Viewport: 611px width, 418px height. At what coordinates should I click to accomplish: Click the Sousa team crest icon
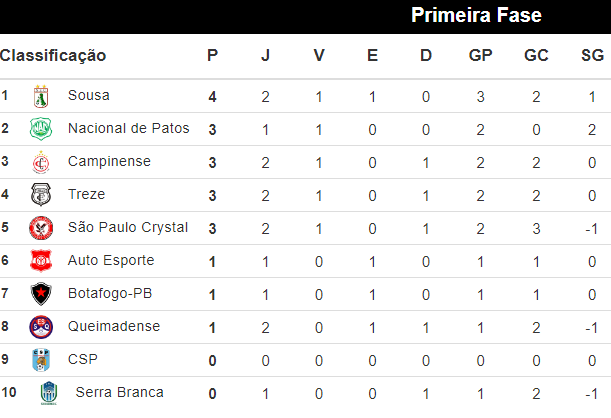click(41, 97)
